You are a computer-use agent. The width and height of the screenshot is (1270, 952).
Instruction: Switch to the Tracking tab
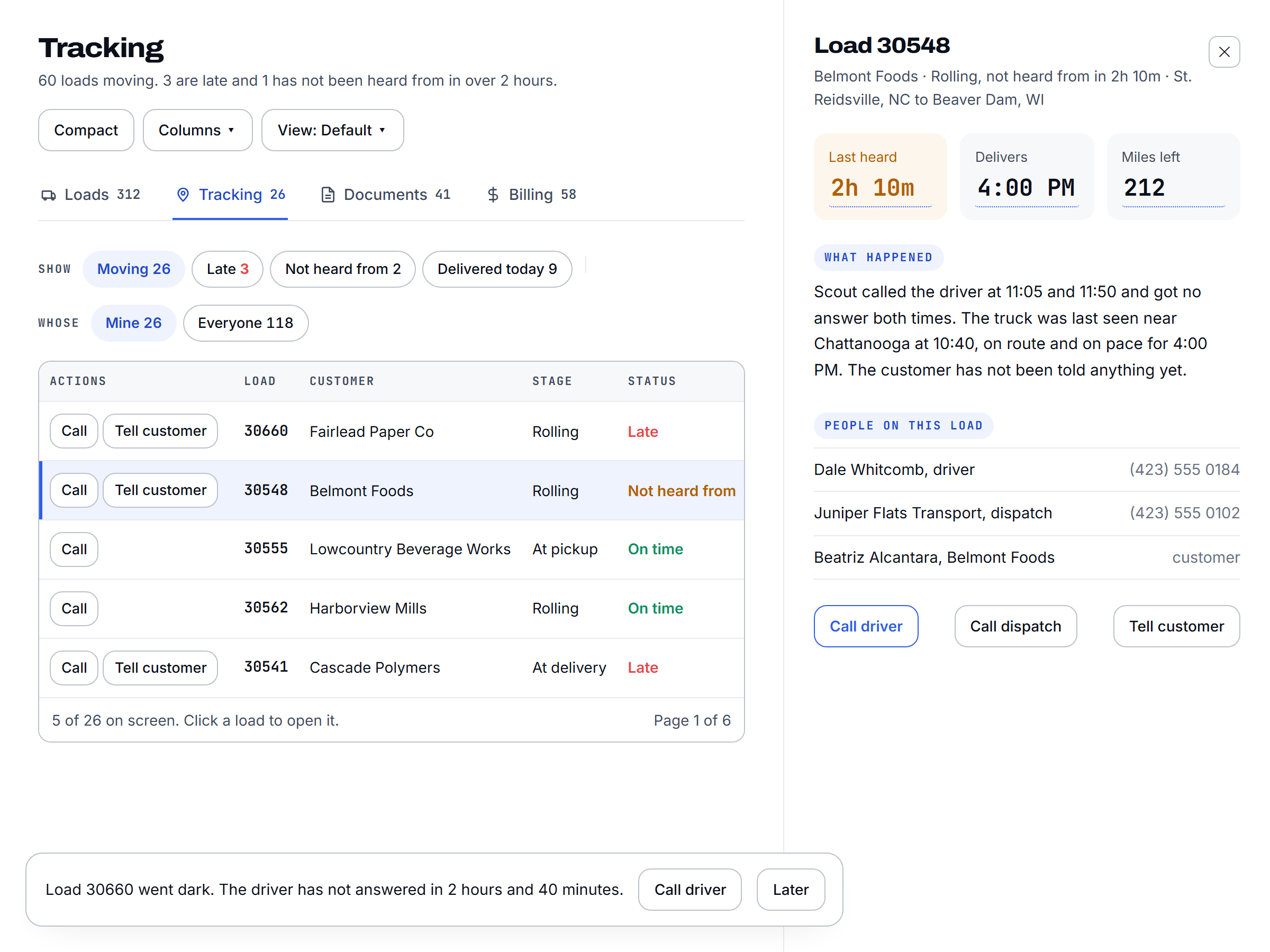point(230,195)
